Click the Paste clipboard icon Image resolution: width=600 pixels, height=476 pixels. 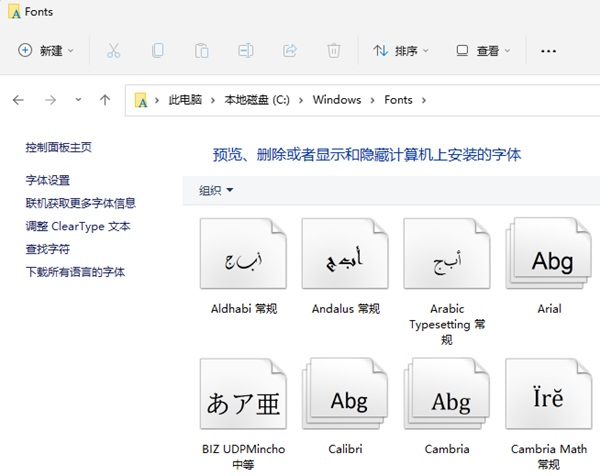coord(202,51)
